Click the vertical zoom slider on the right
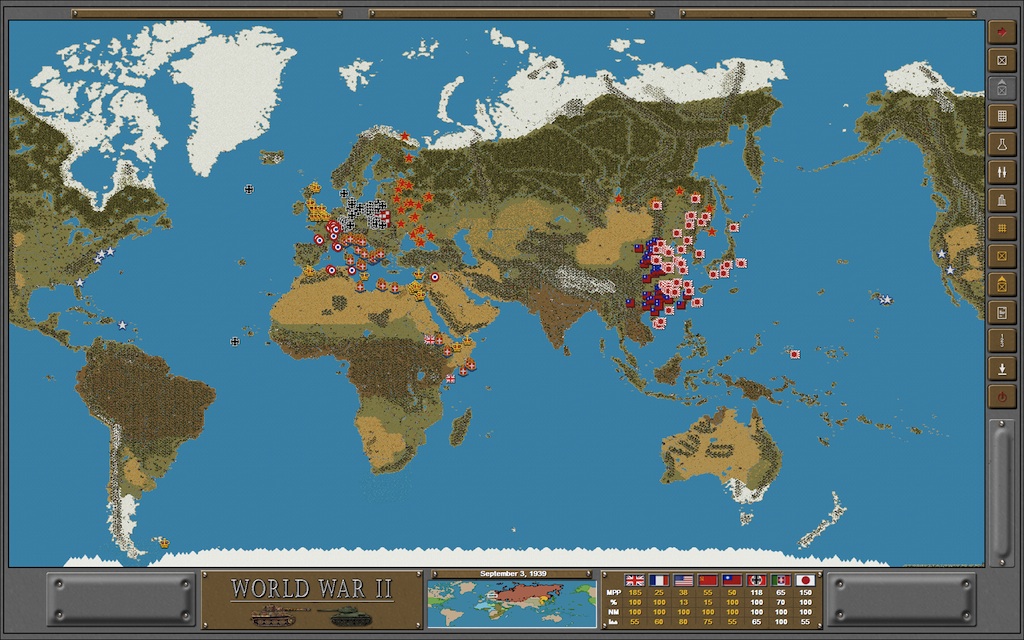This screenshot has height=640, width=1024. tap(1001, 490)
